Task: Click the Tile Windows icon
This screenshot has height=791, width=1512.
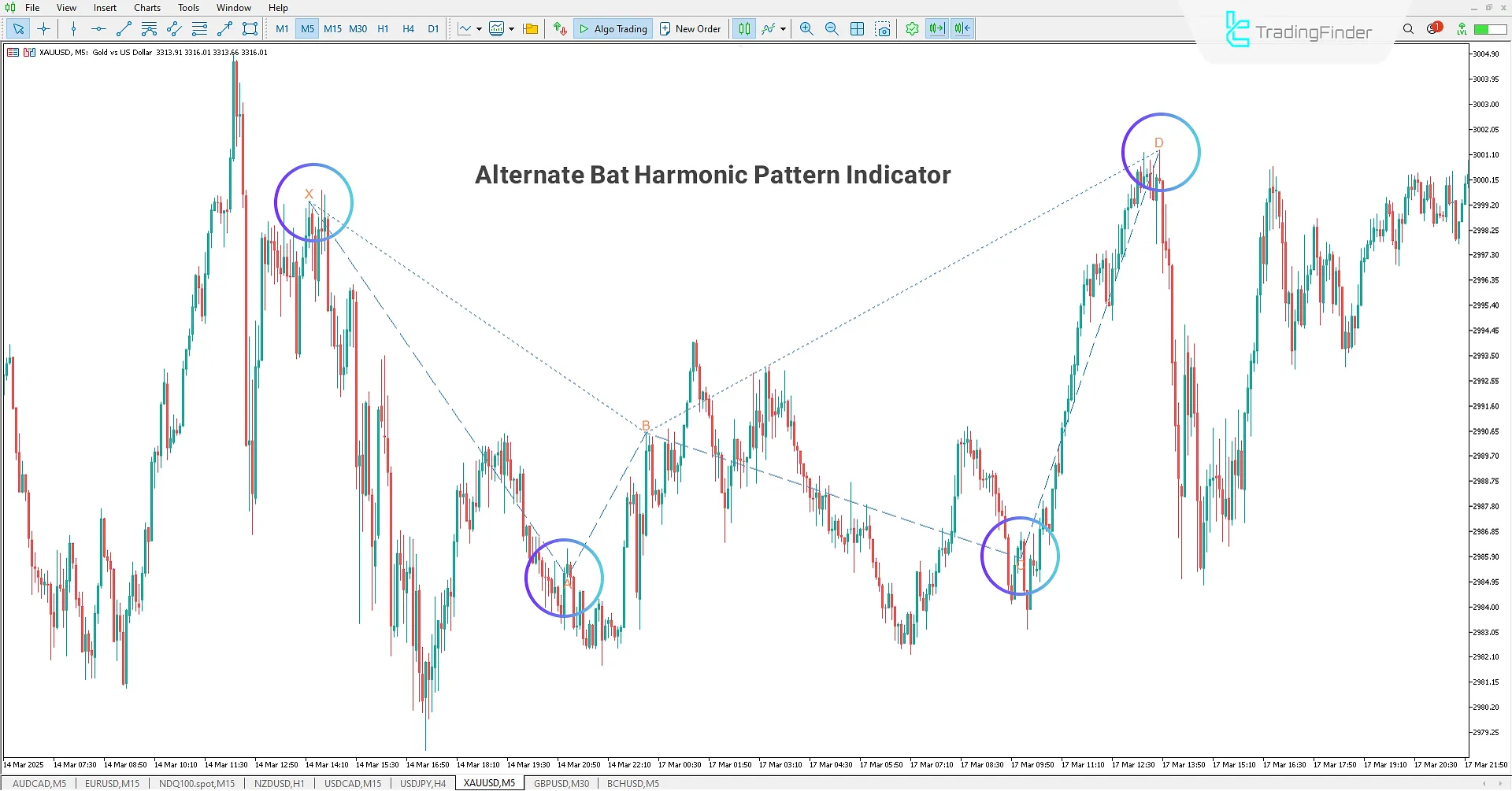Action: [857, 28]
